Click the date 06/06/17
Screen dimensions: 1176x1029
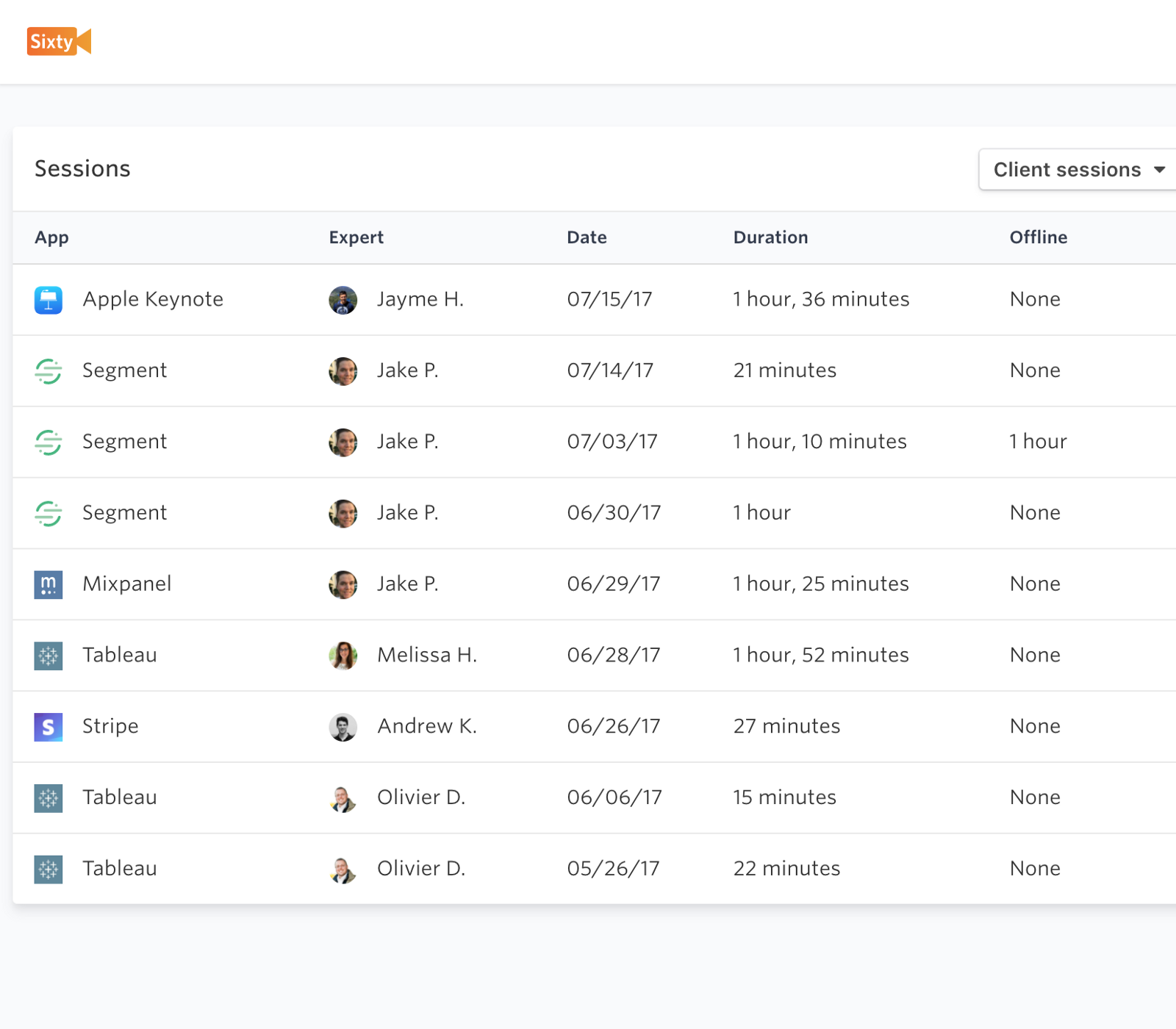pyautogui.click(x=614, y=797)
